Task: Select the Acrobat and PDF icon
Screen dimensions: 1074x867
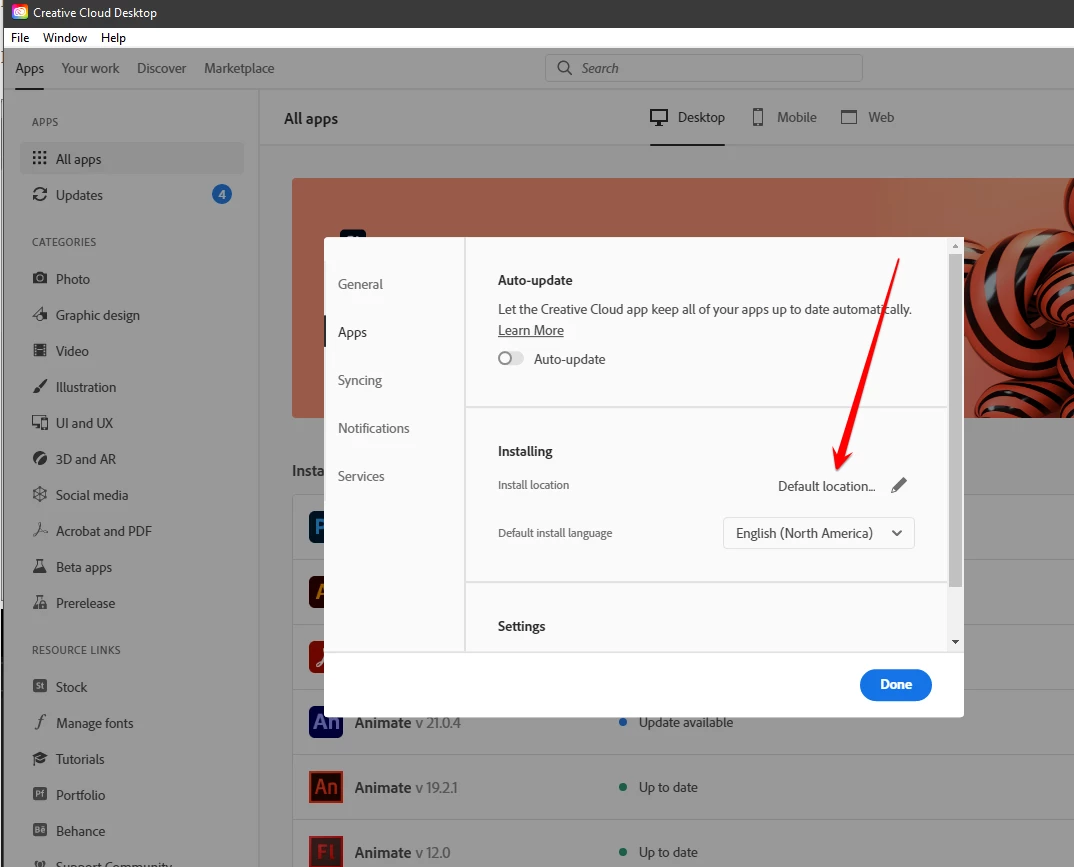Action: coord(40,530)
